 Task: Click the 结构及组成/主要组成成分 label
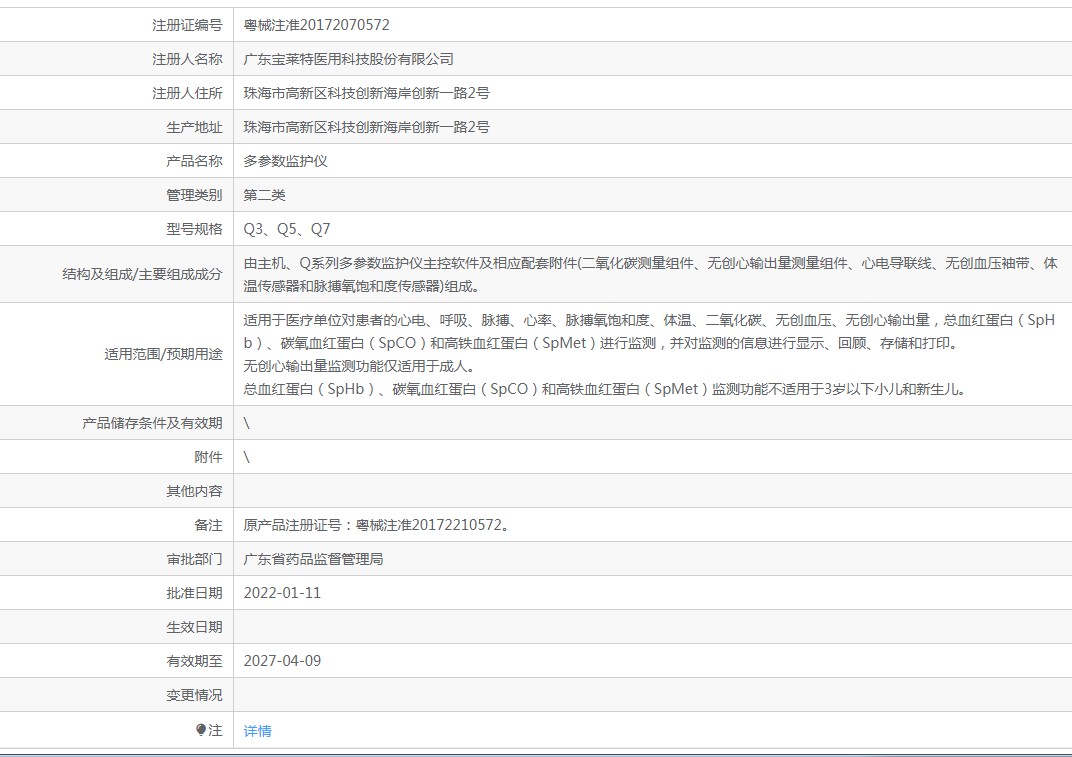pyautogui.click(x=142, y=274)
